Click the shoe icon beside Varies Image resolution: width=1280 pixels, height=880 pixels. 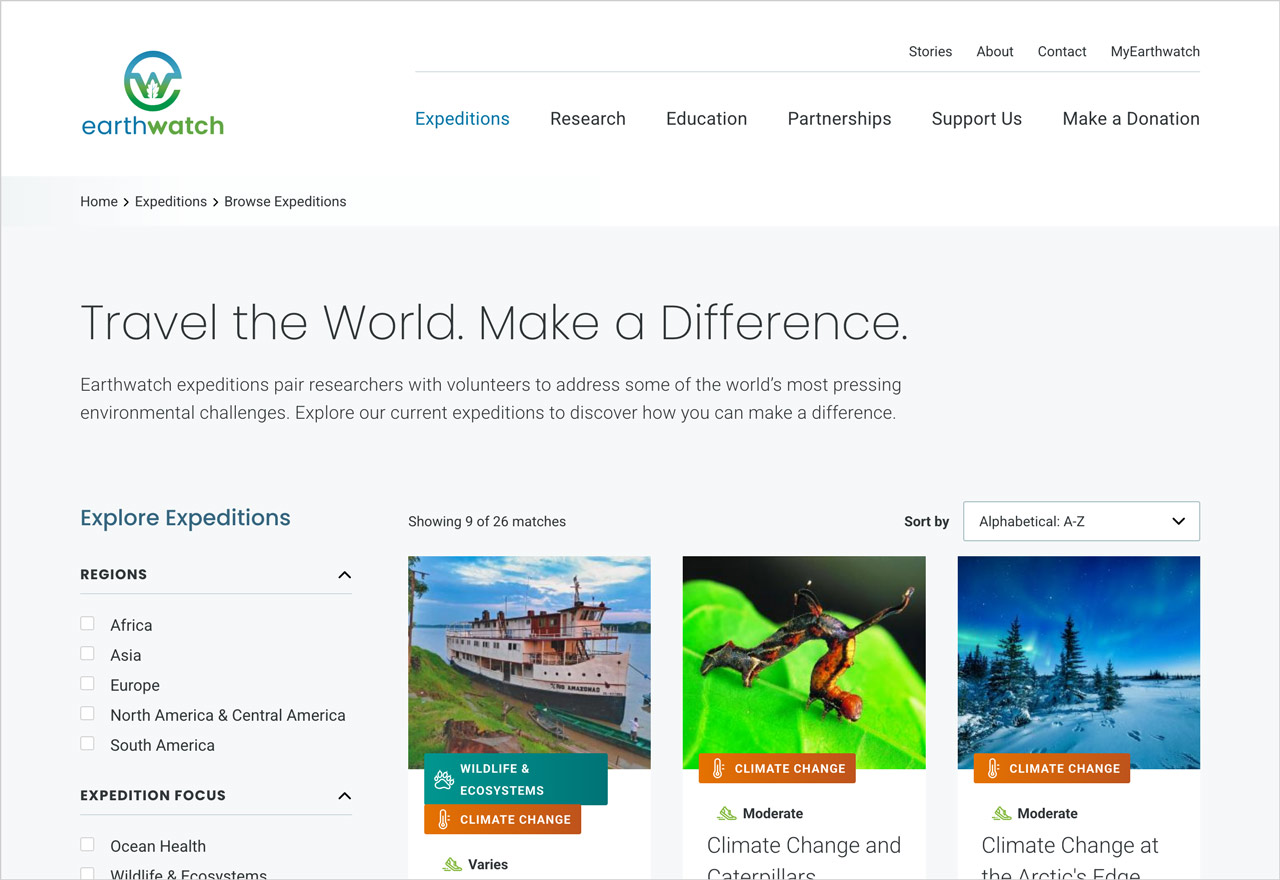pos(452,864)
